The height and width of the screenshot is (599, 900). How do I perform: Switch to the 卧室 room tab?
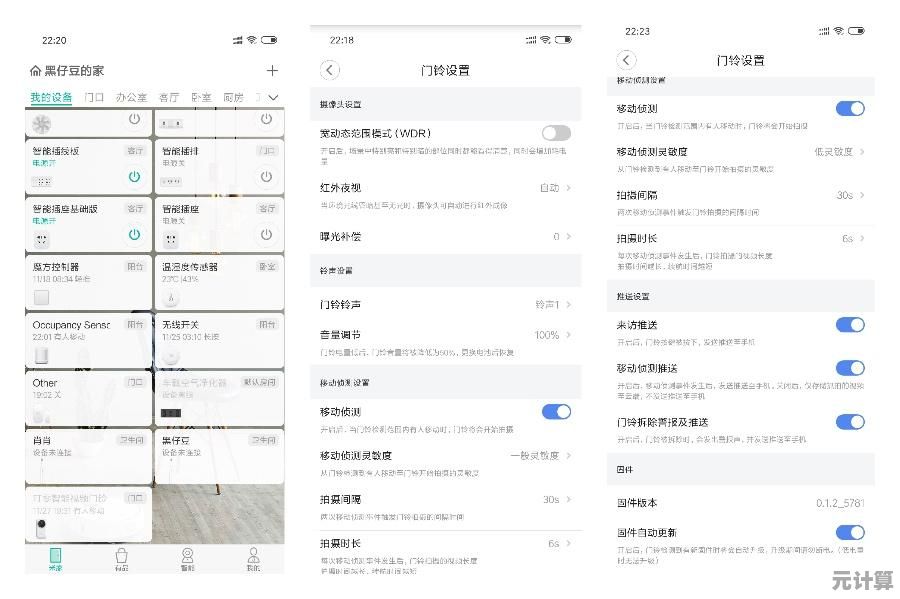coord(201,98)
